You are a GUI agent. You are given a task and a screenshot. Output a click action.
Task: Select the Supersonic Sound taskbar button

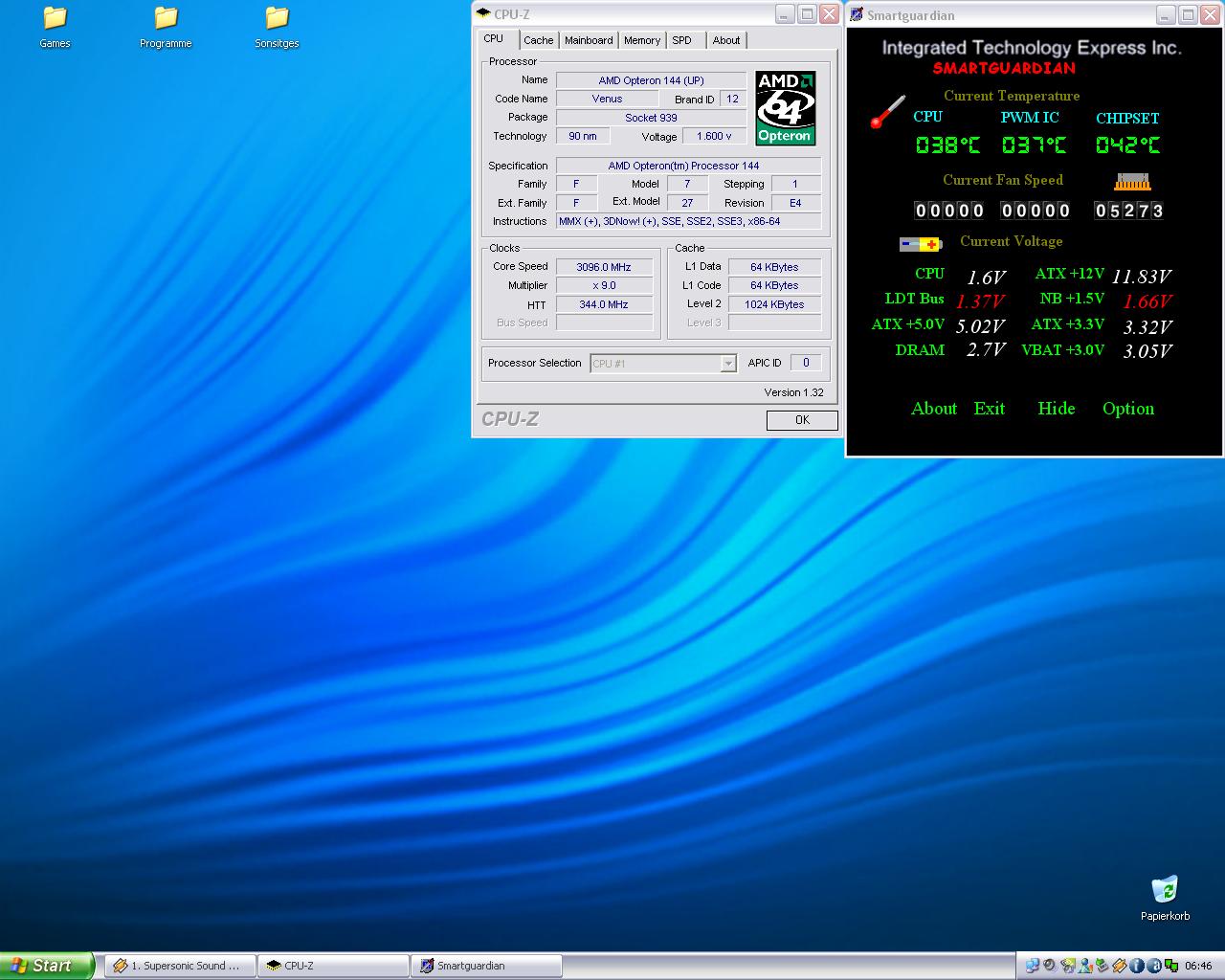[x=180, y=966]
